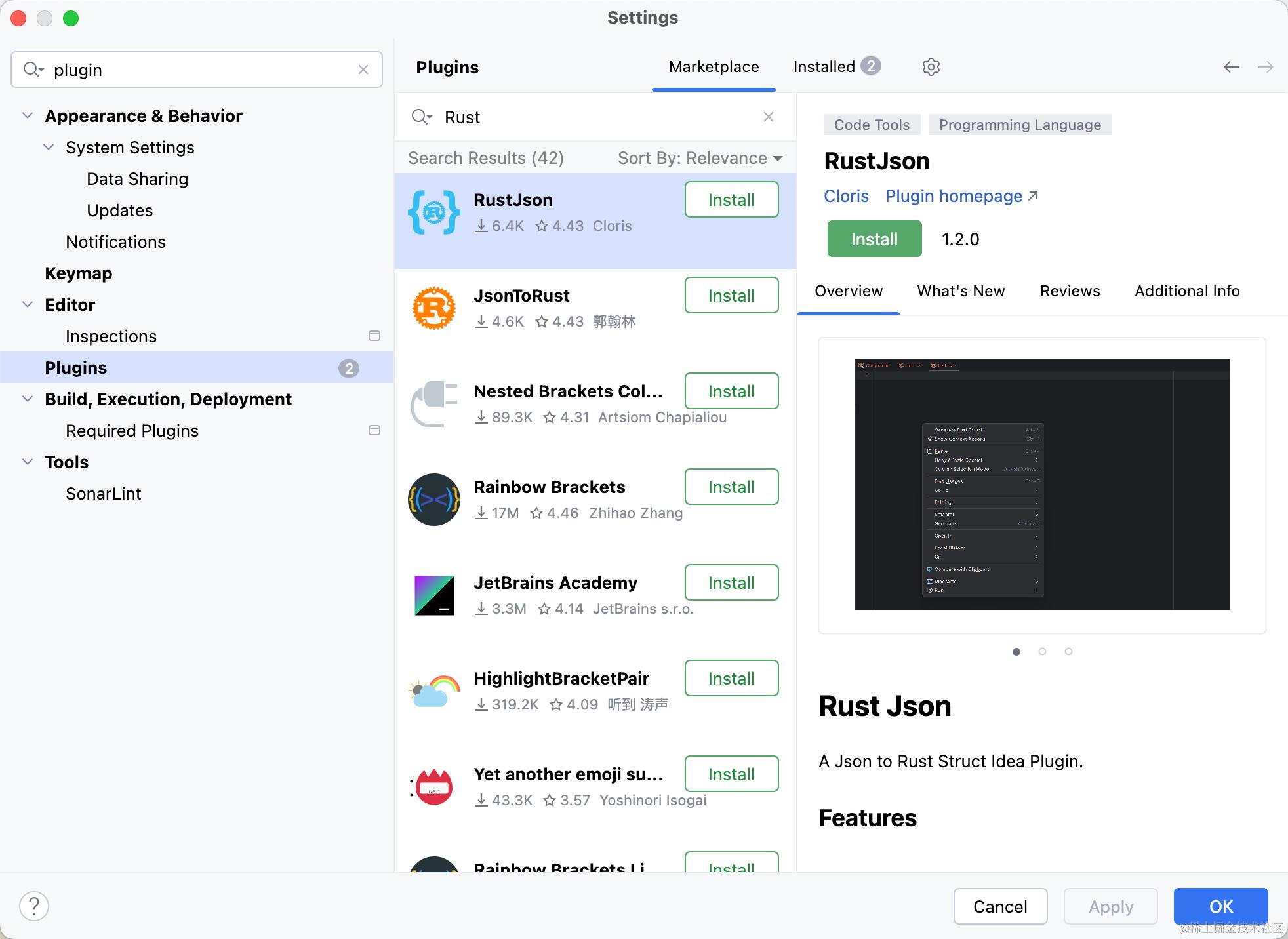Open the Reviews tab for RustJson

tap(1070, 291)
